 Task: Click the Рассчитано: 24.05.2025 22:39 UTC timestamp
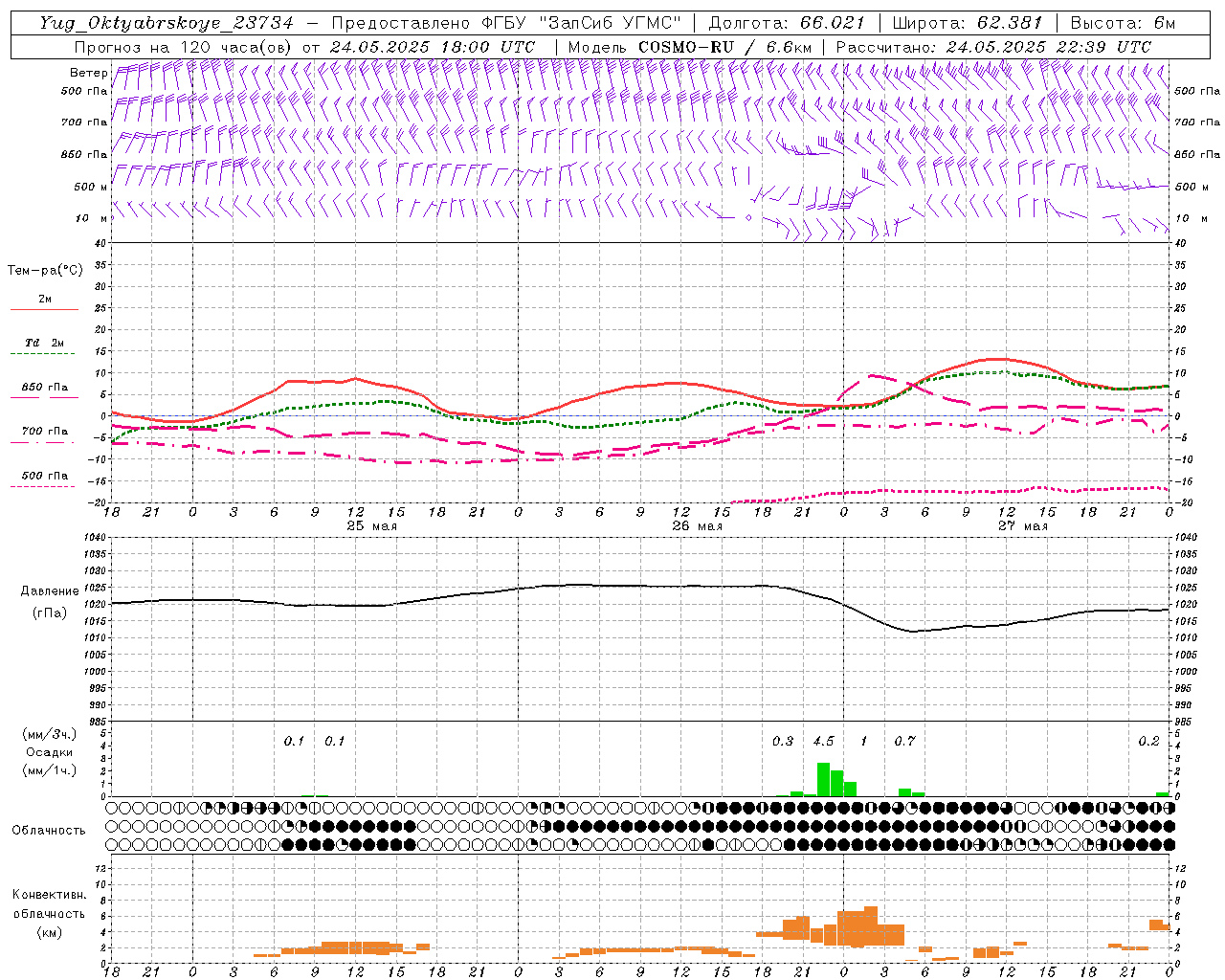[993, 47]
